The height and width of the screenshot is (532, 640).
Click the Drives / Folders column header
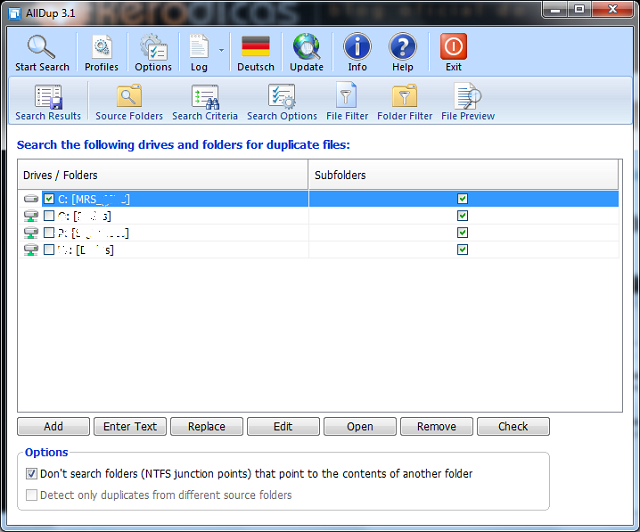(163, 175)
